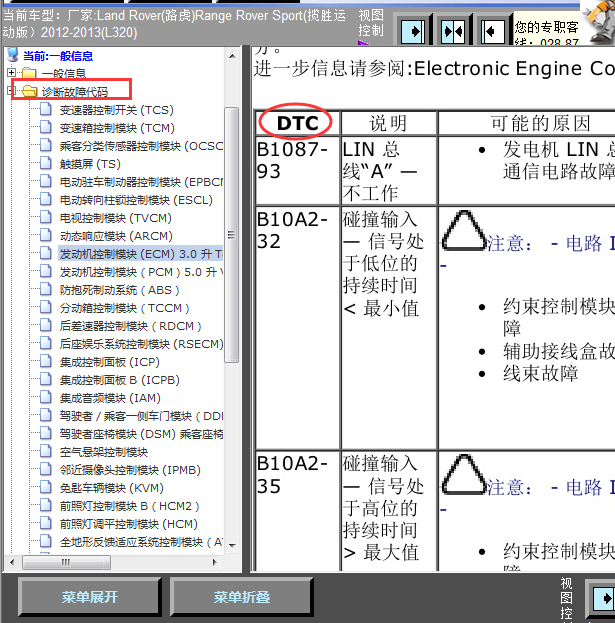Click page icon beside 触摸屏 (TS)
This screenshot has width=615, height=623.
tap(46, 163)
